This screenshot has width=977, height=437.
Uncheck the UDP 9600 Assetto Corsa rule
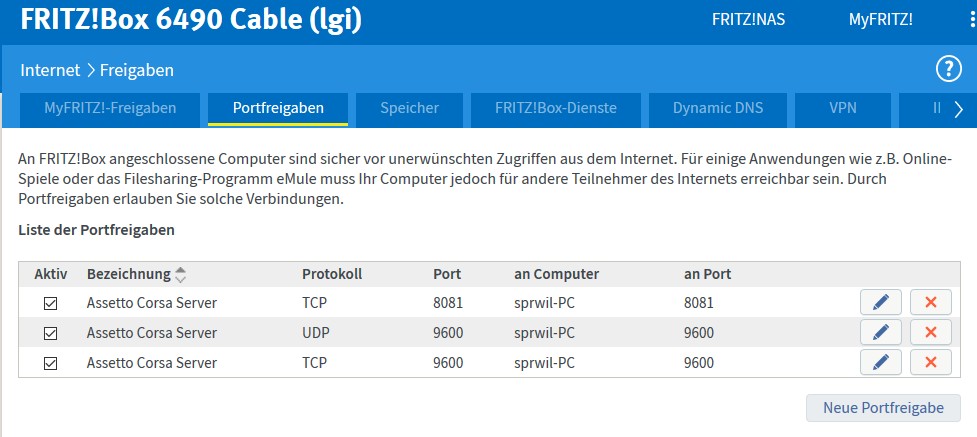(50, 333)
